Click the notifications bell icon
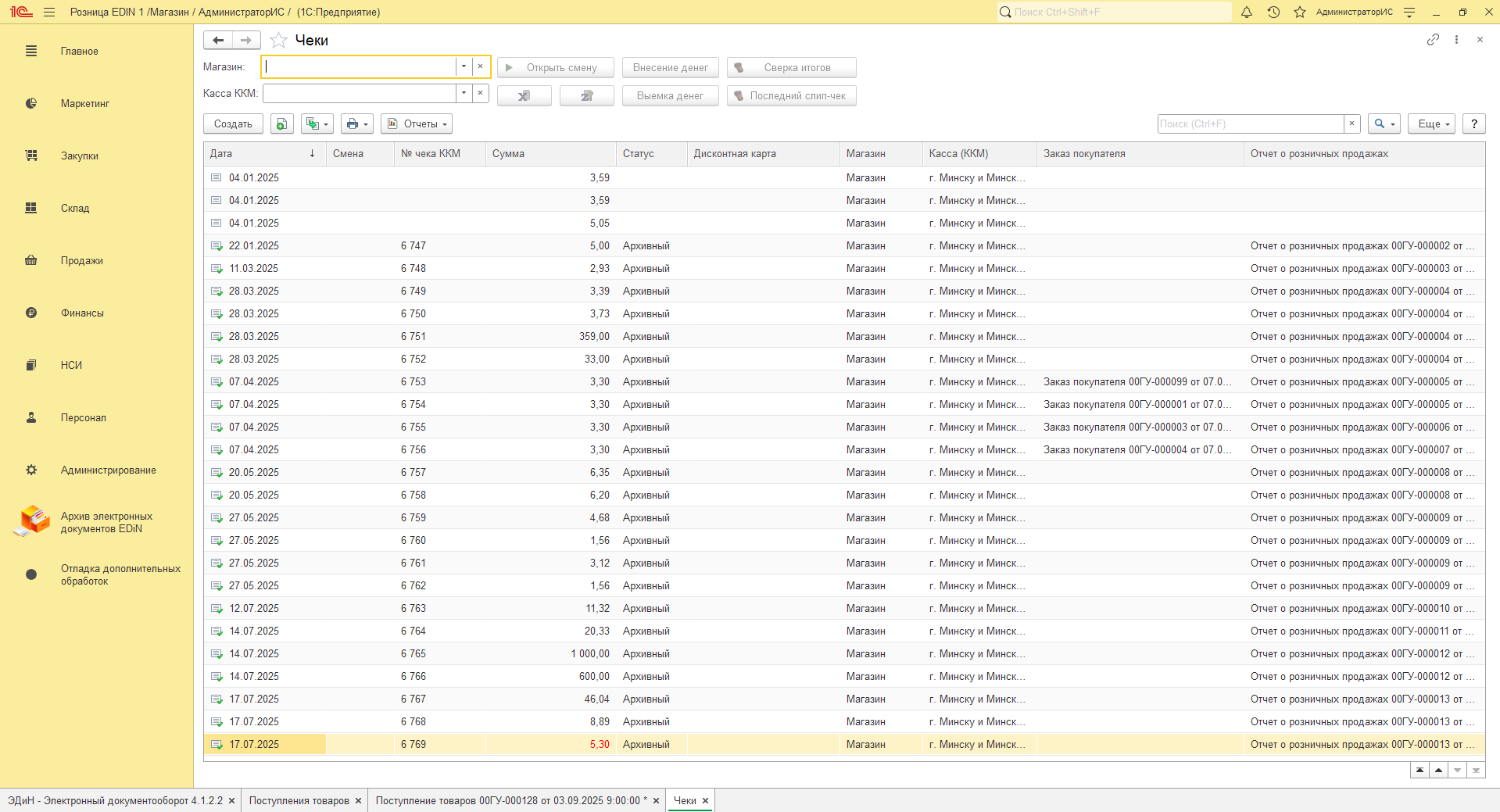The width and height of the screenshot is (1500, 812). [x=1247, y=12]
